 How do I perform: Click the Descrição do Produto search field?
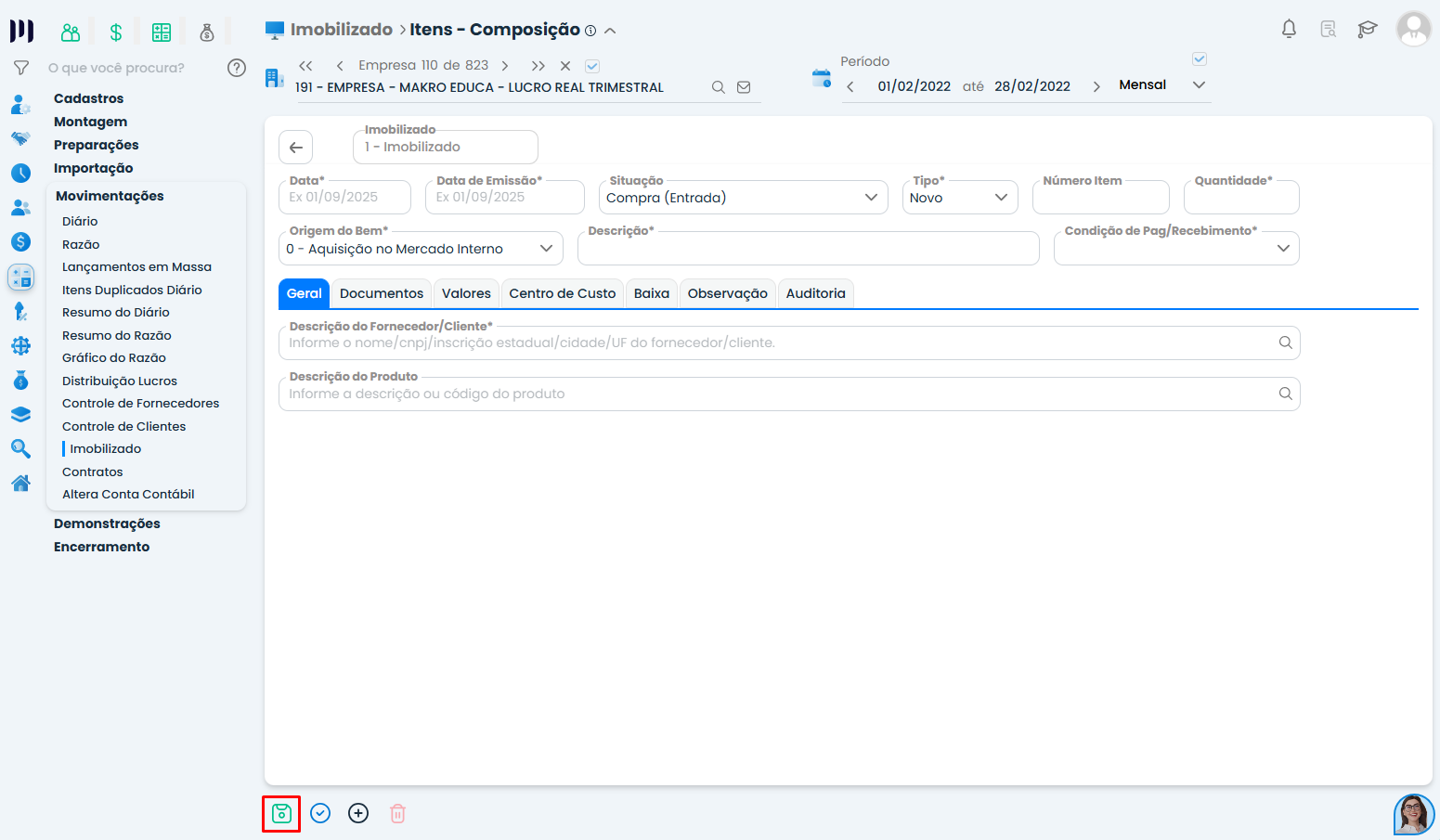(780, 394)
